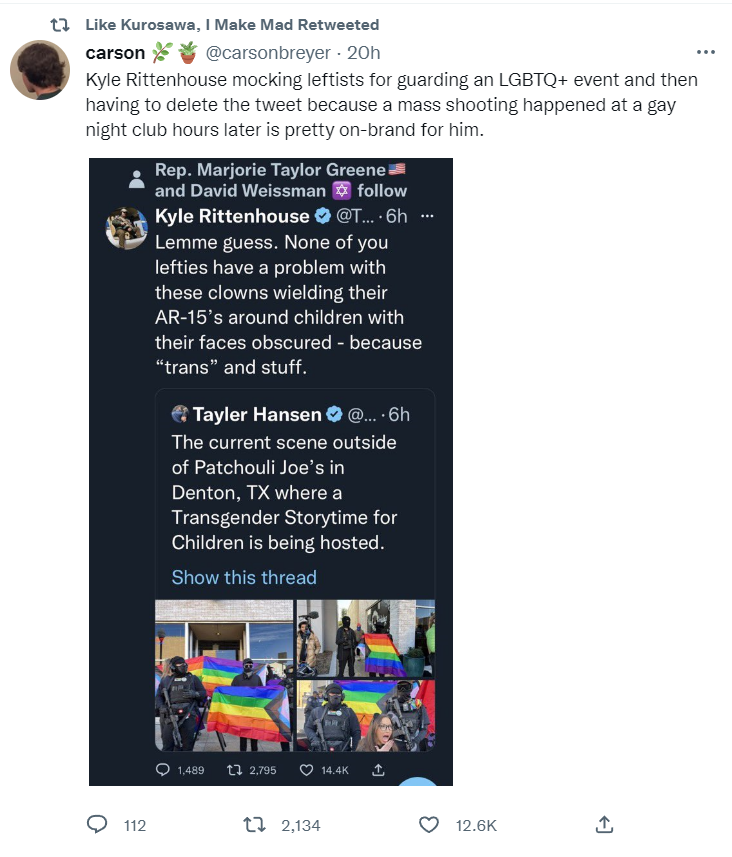Image resolution: width=732 pixels, height=857 pixels.
Task: Open the three-dot menu beside Kyle Rittenhouse
Action: point(427,216)
